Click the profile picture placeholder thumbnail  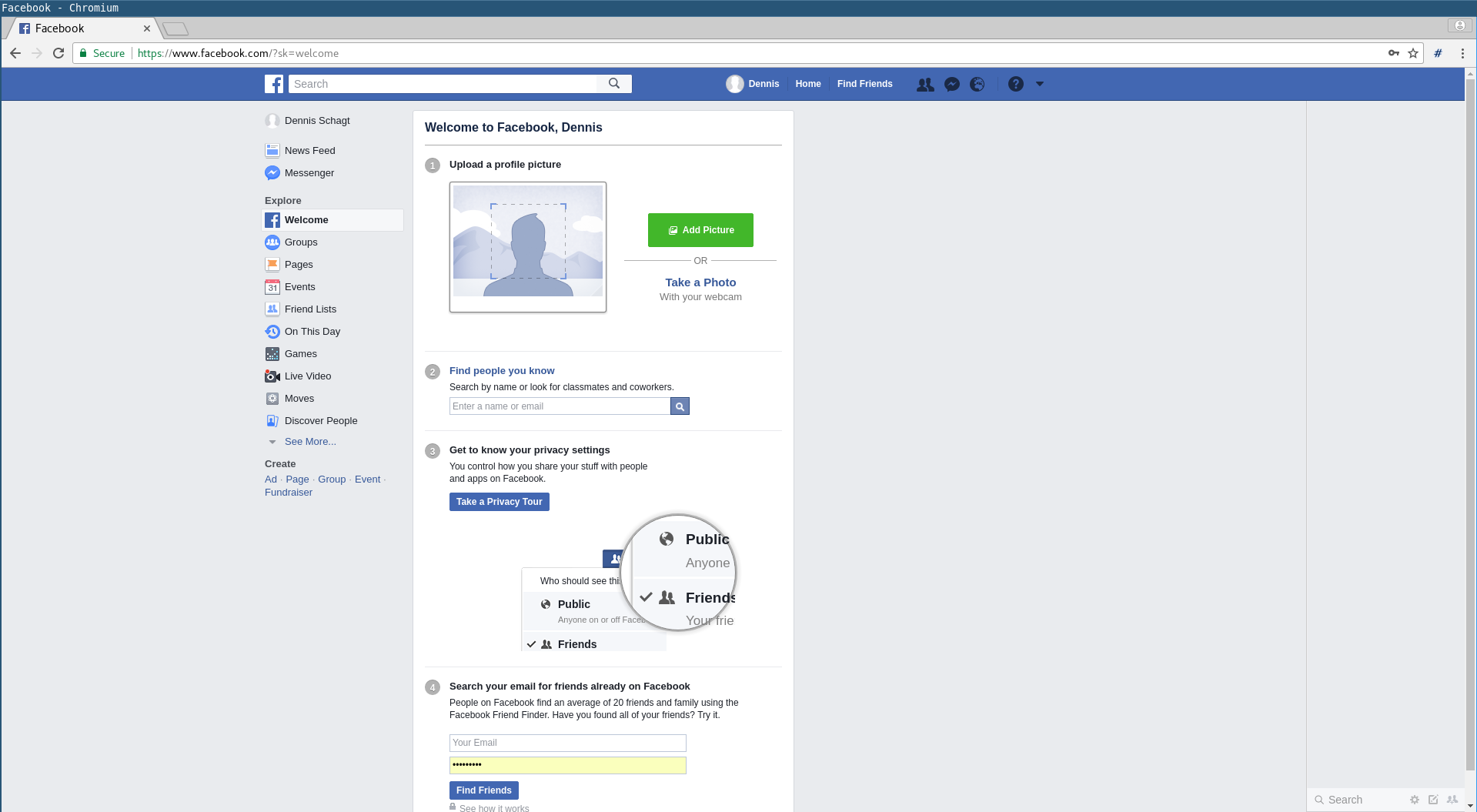[528, 247]
